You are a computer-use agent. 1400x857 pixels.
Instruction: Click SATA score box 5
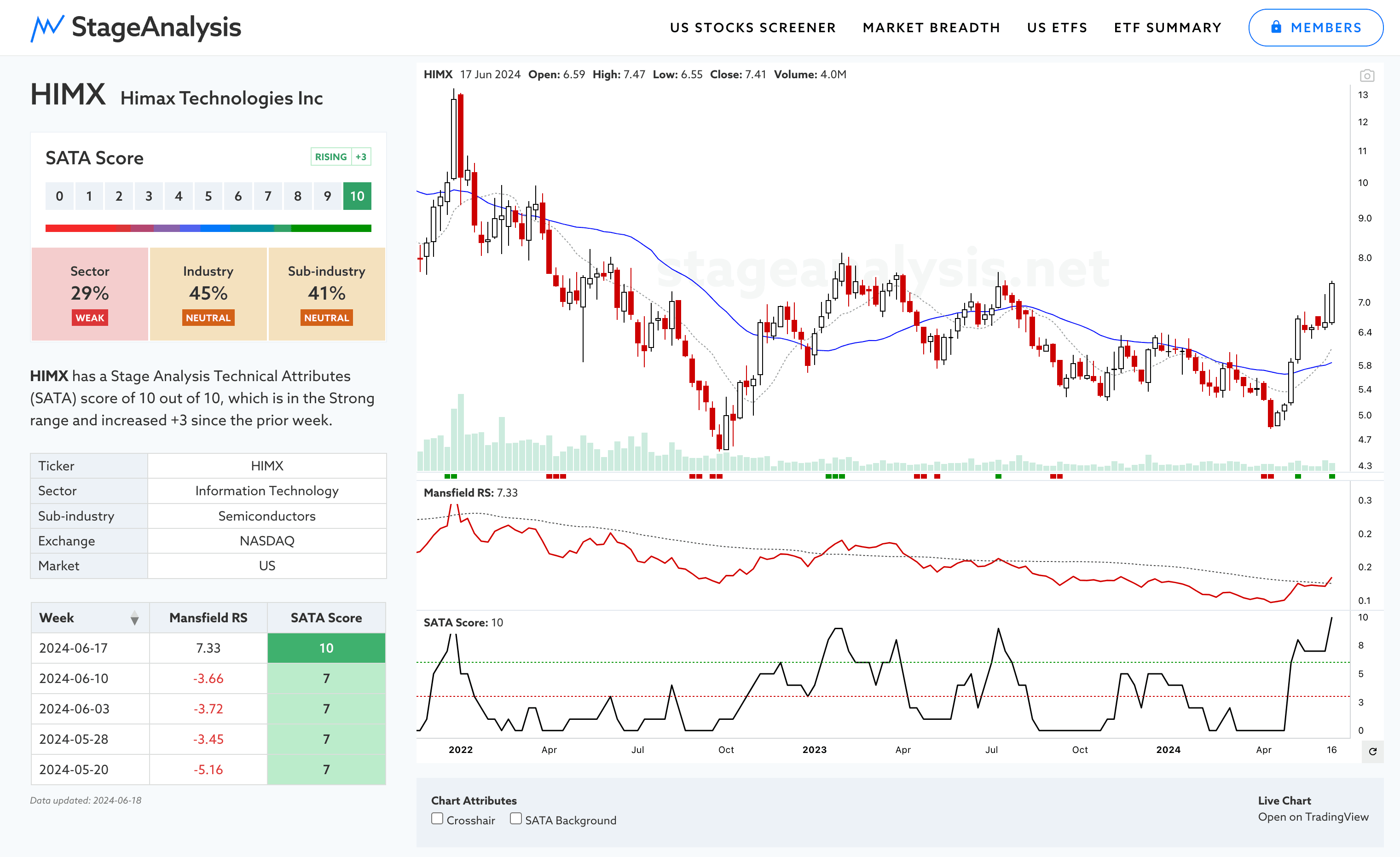click(208, 196)
